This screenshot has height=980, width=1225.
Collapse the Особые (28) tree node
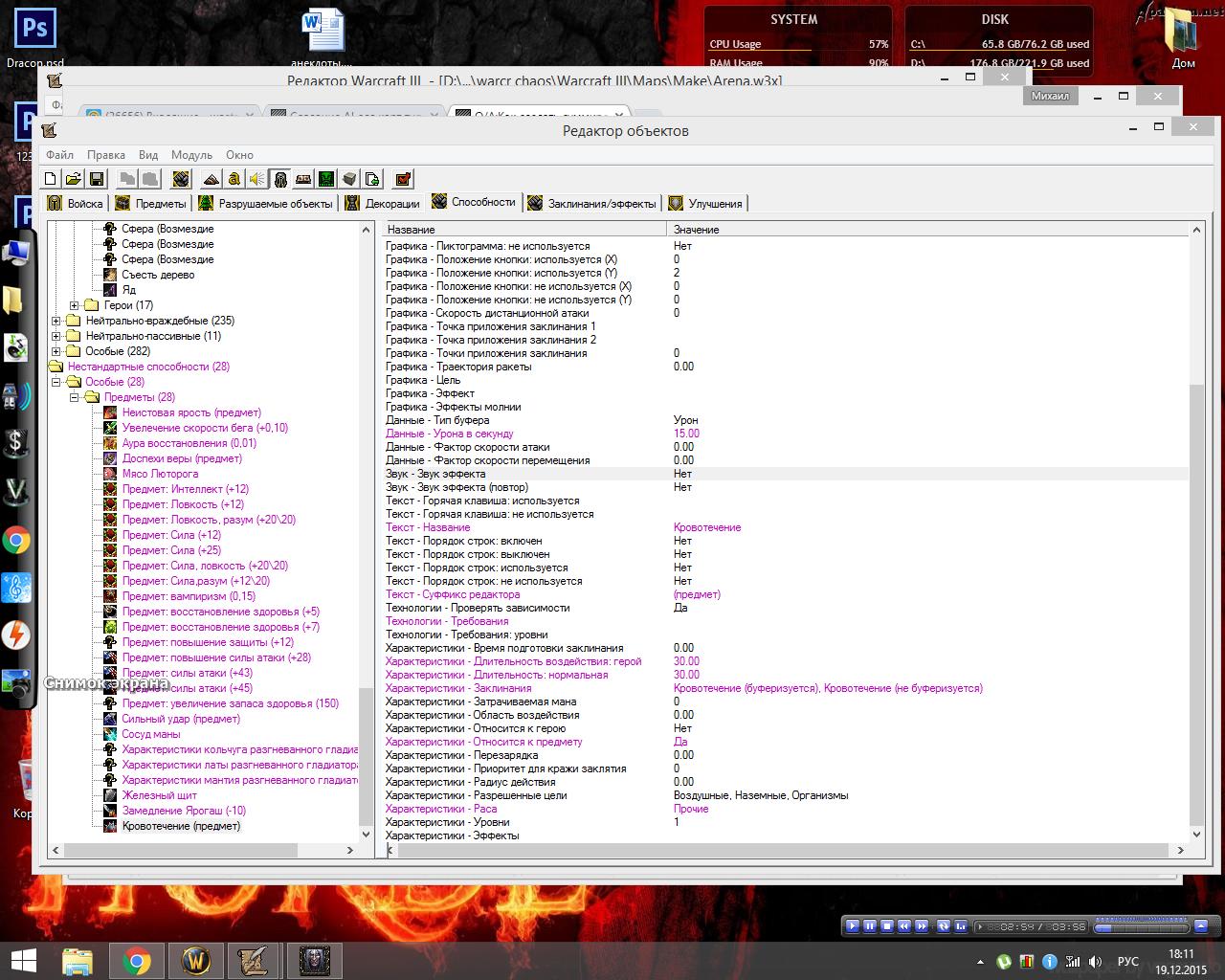tap(56, 382)
